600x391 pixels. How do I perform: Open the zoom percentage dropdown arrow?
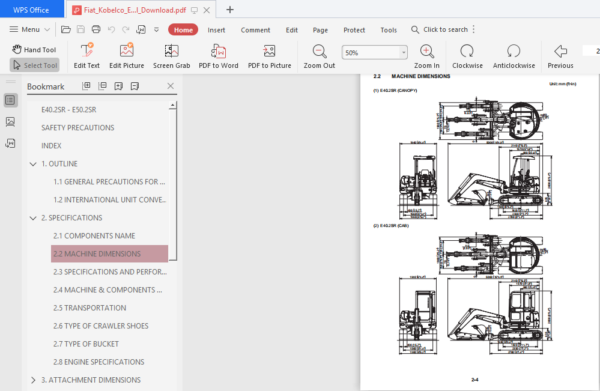pyautogui.click(x=403, y=52)
